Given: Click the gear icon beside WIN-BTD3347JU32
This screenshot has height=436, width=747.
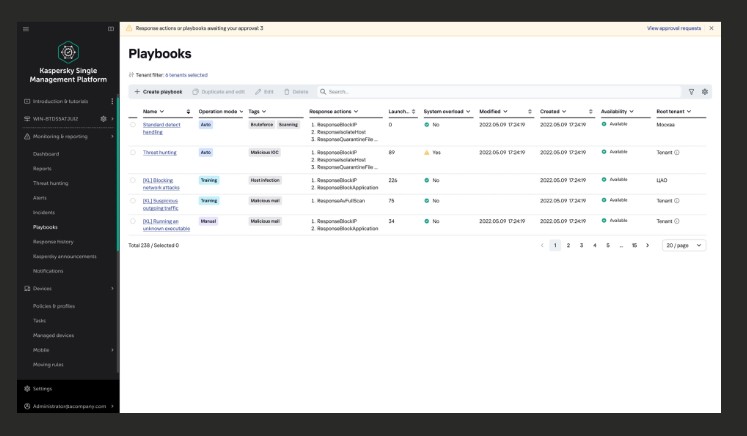Looking at the screenshot, I should coord(101,119).
